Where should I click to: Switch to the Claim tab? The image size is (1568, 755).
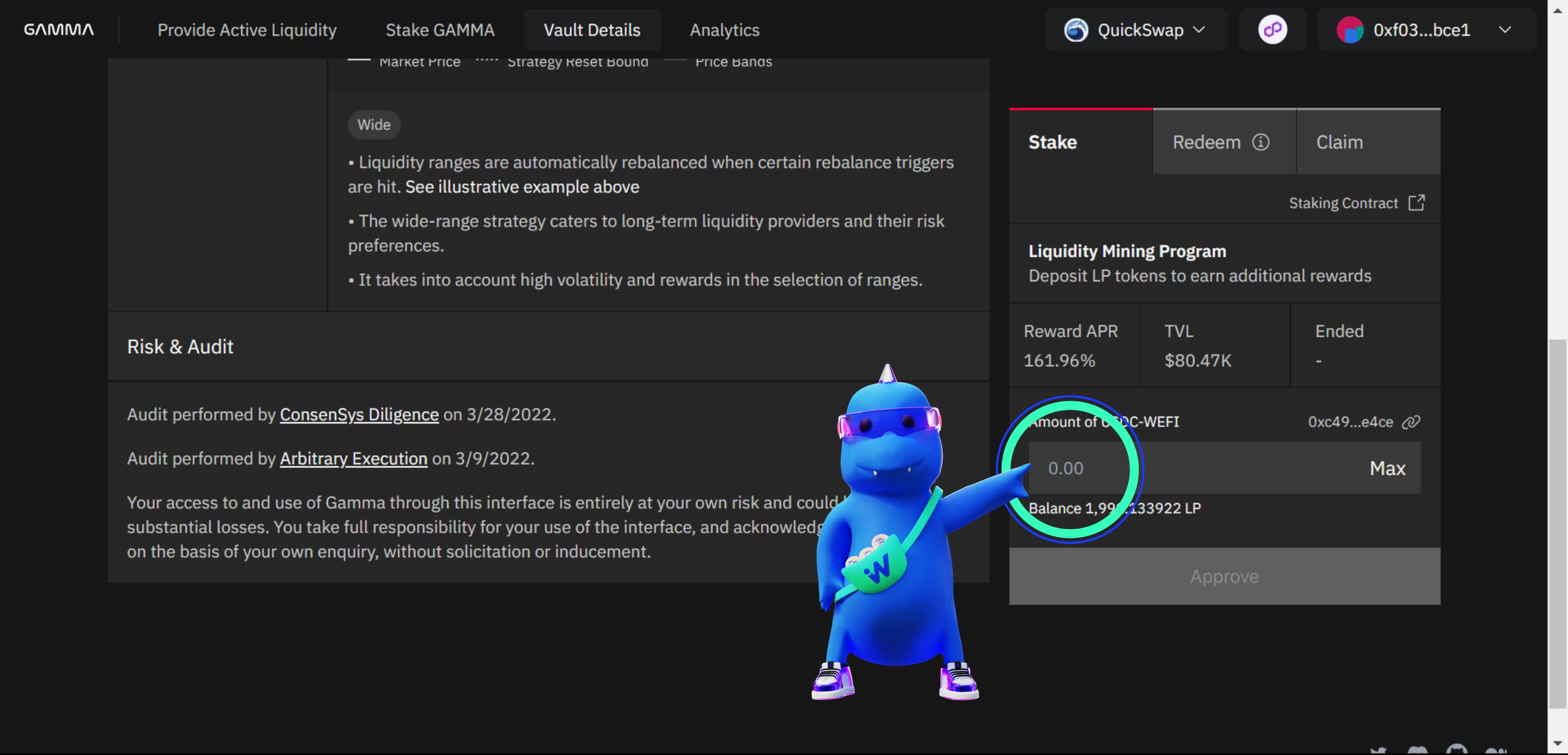(1368, 142)
